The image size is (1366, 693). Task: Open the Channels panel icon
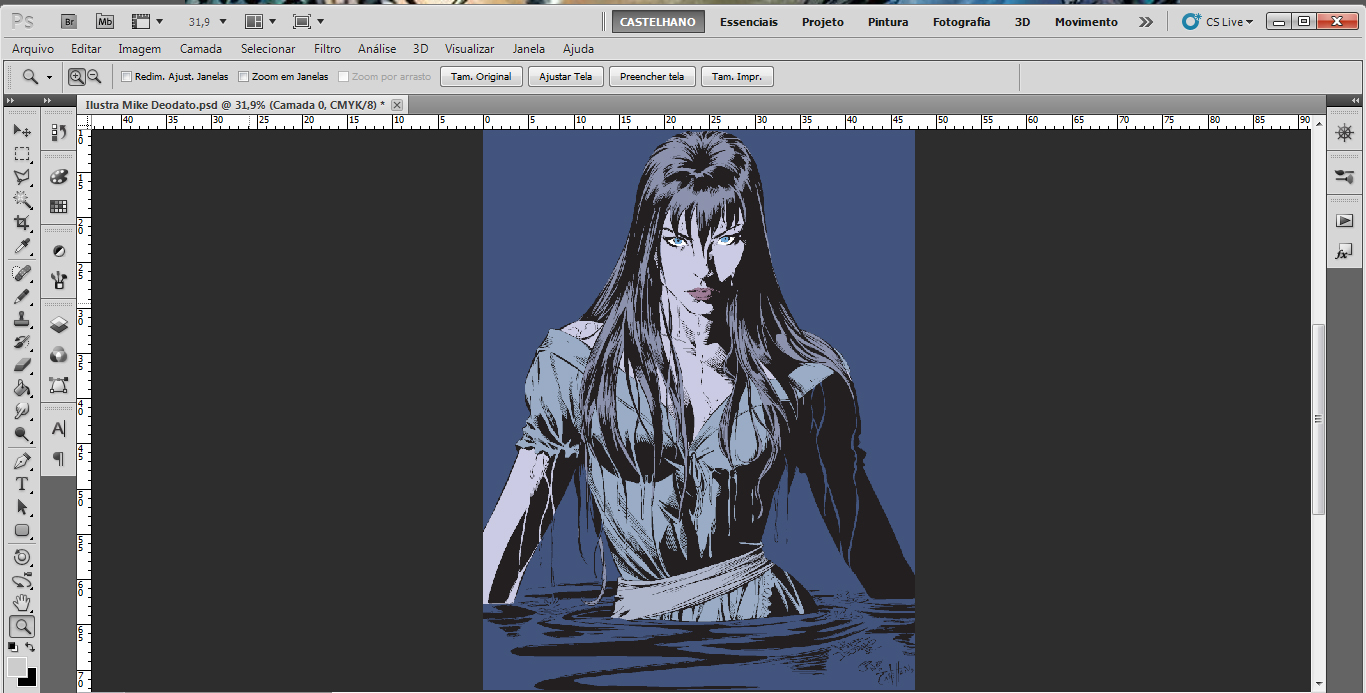tap(58, 354)
